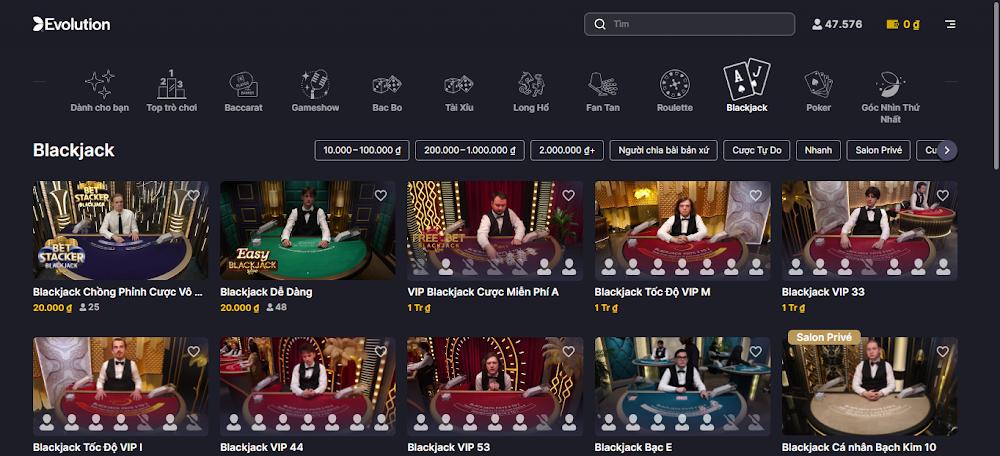
Task: Select the Long Hổ dragon icon
Action: click(x=531, y=84)
